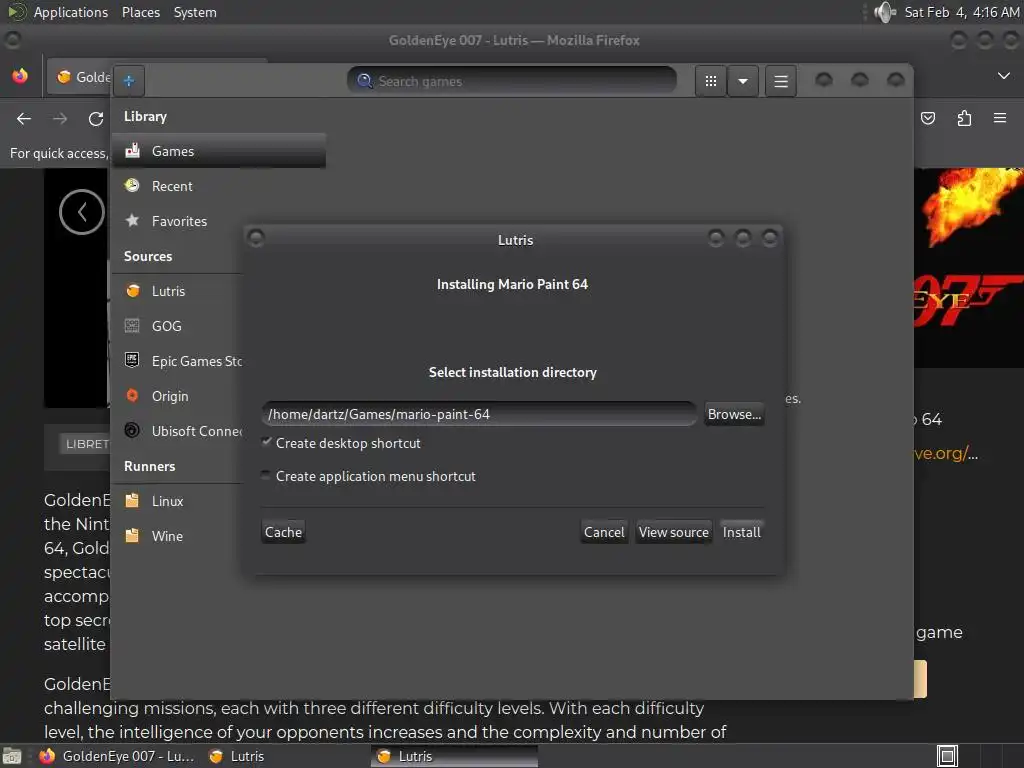
Task: Click the installation directory path field
Action: tap(479, 414)
